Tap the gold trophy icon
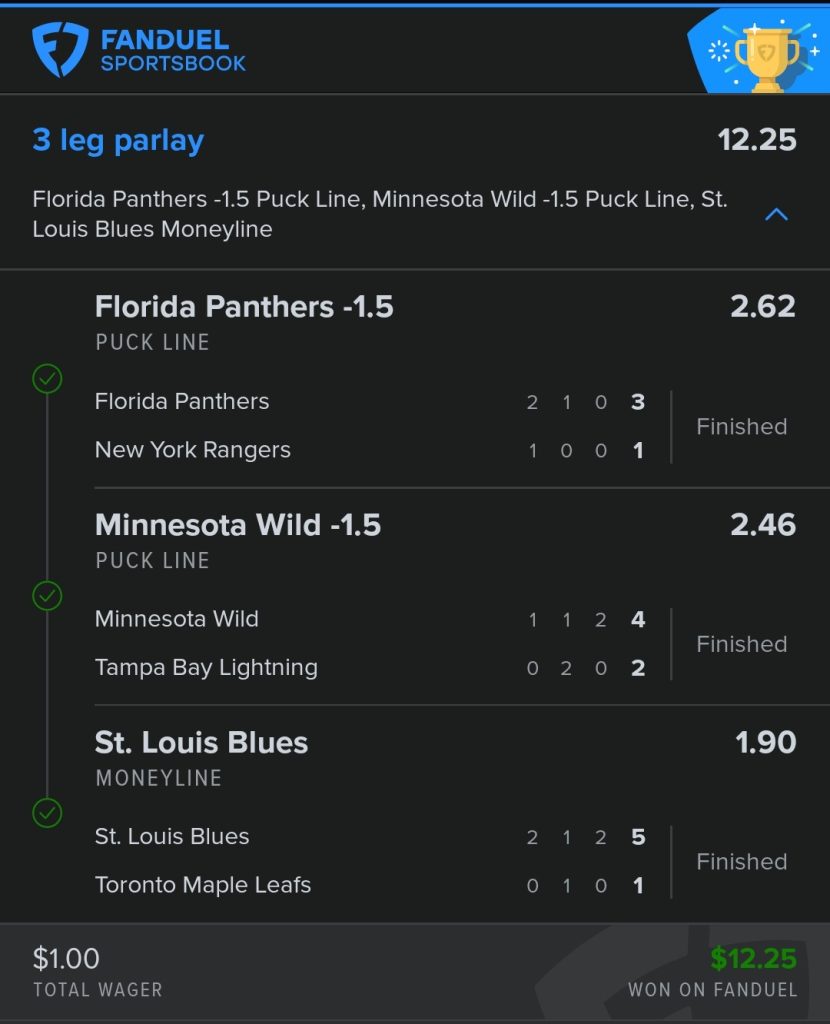The width and height of the screenshot is (830, 1024). click(767, 57)
